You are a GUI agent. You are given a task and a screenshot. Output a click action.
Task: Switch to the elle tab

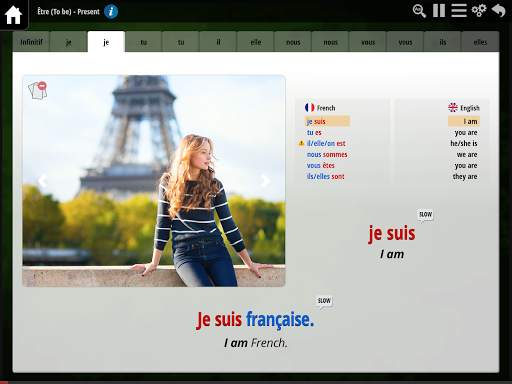[256, 42]
